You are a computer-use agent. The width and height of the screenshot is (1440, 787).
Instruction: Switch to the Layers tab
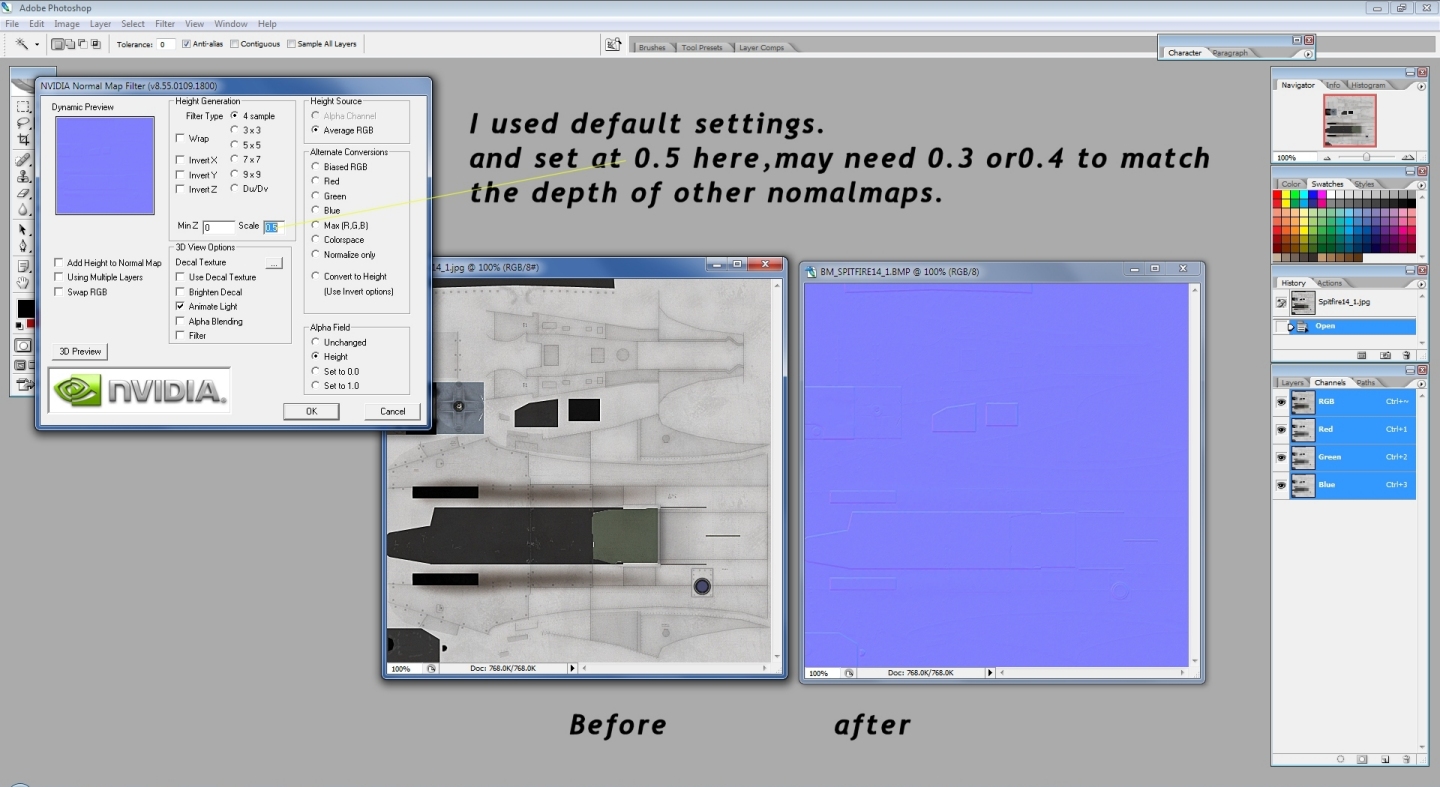(1293, 382)
